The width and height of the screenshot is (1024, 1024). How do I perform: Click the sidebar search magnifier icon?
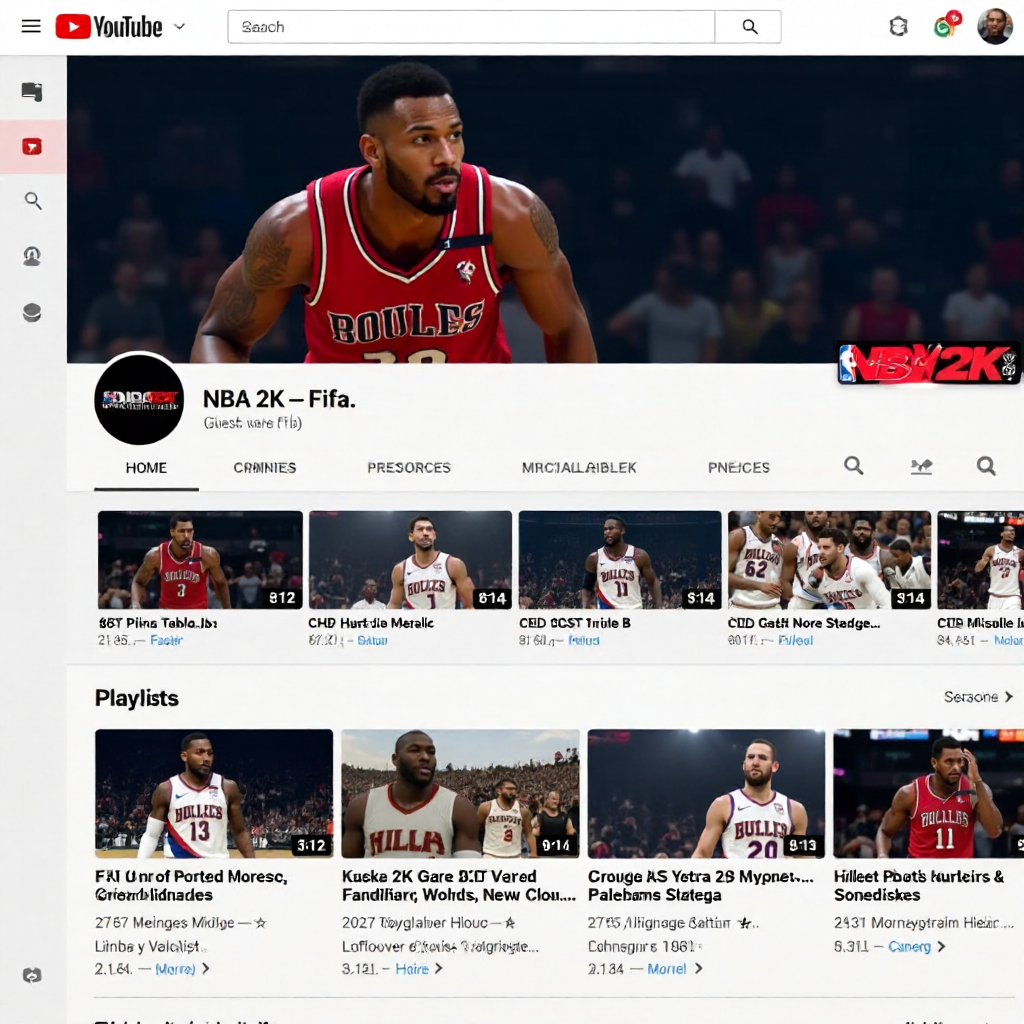click(33, 200)
